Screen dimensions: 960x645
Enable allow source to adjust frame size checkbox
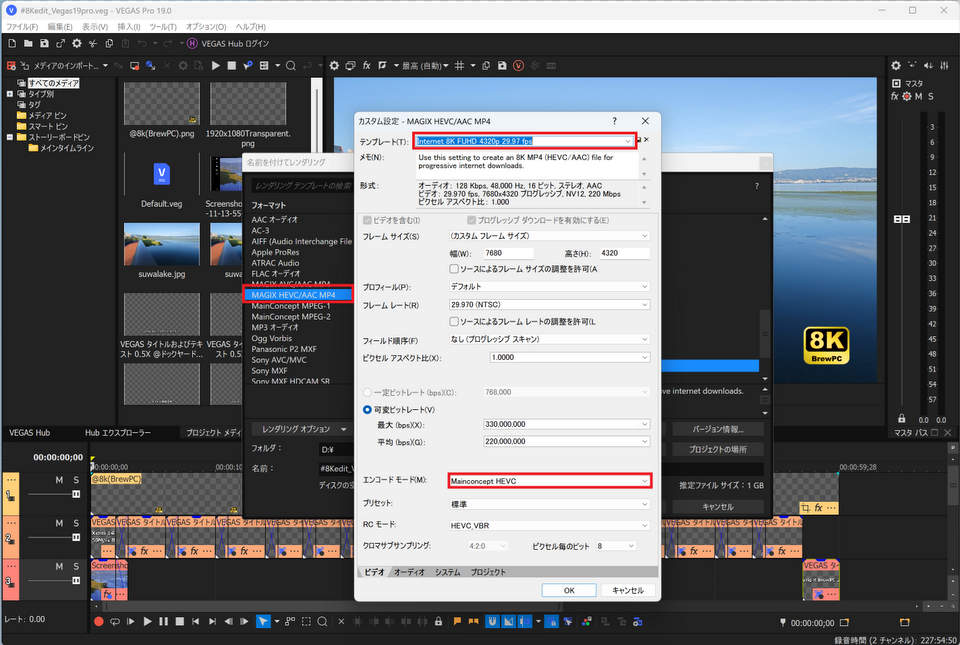click(454, 269)
